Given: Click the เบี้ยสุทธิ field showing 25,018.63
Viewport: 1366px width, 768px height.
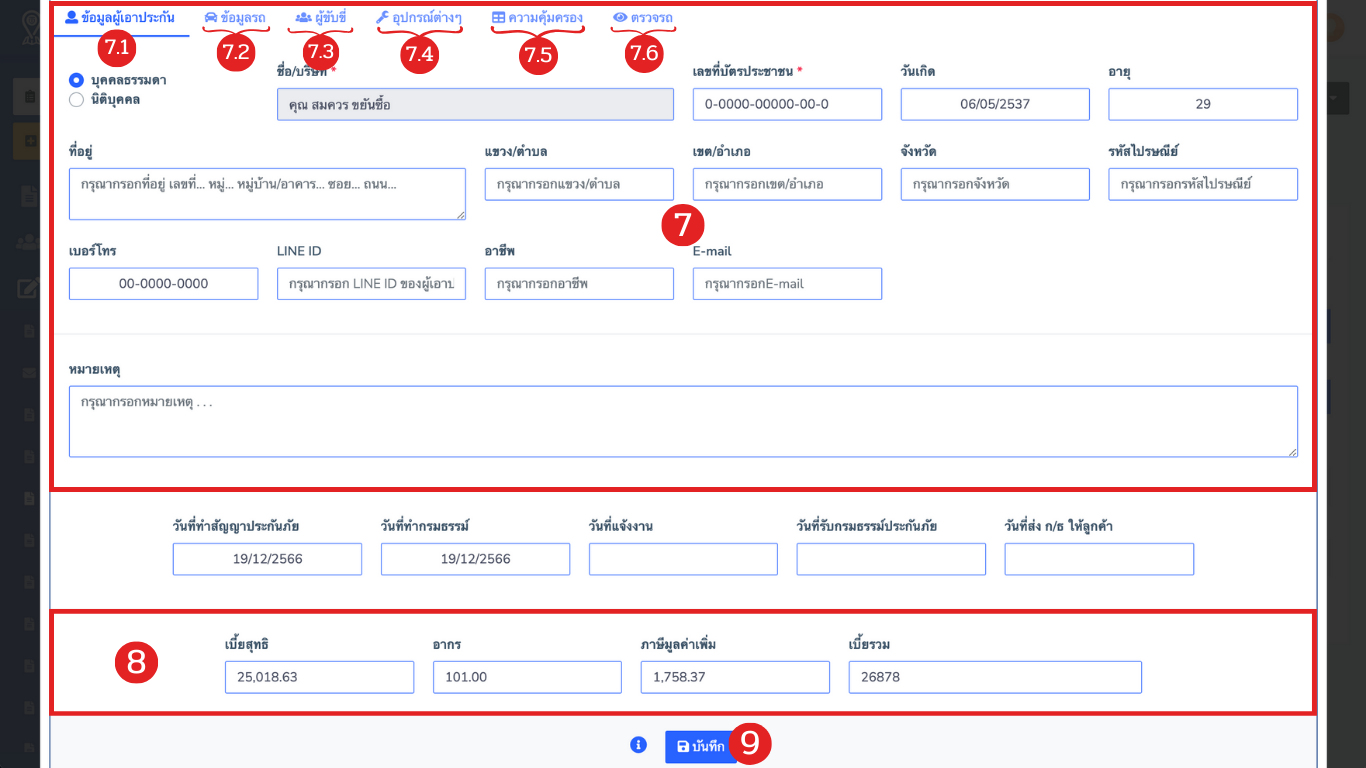Looking at the screenshot, I should (319, 677).
